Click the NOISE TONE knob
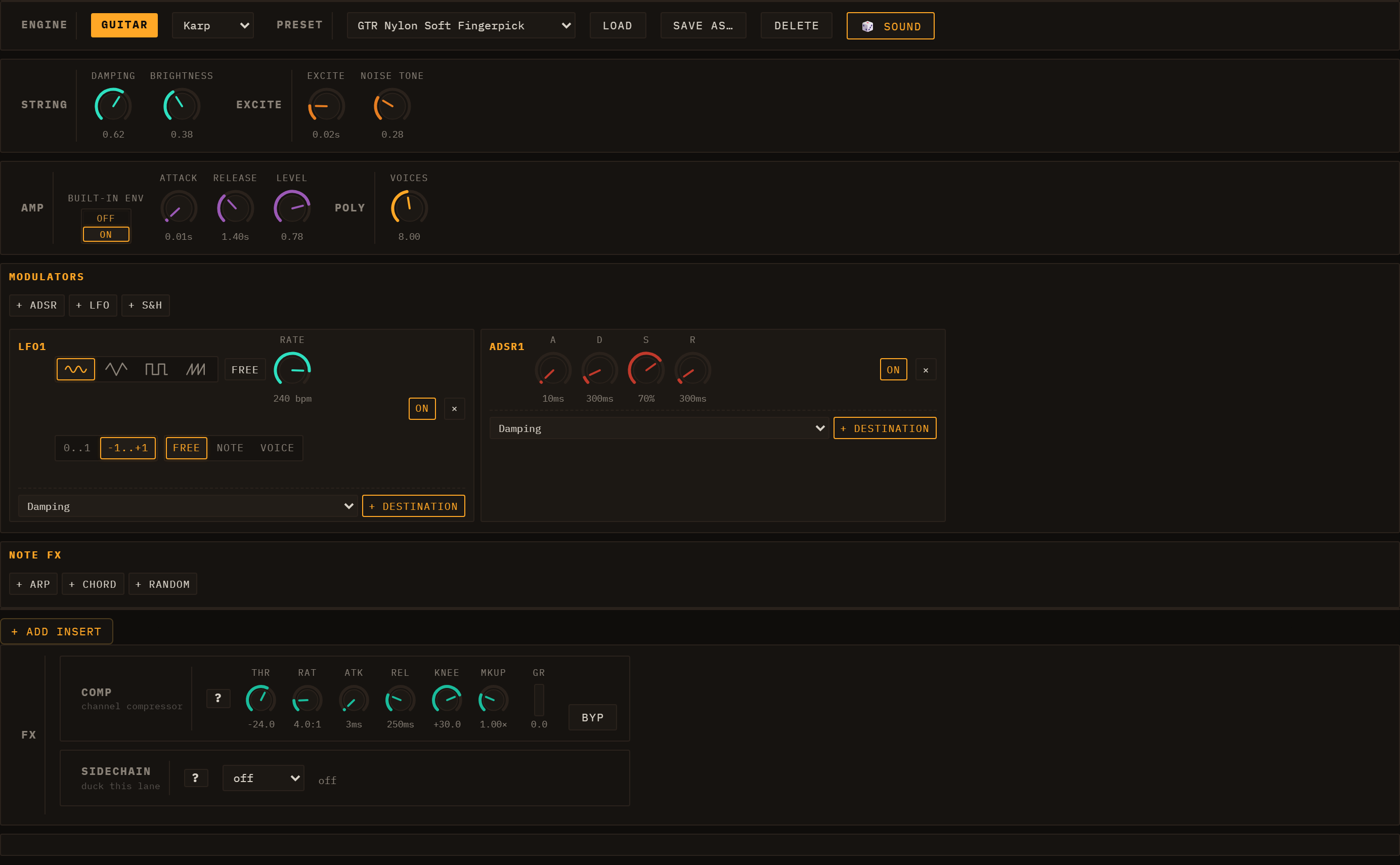The image size is (1400, 865). coord(392,106)
